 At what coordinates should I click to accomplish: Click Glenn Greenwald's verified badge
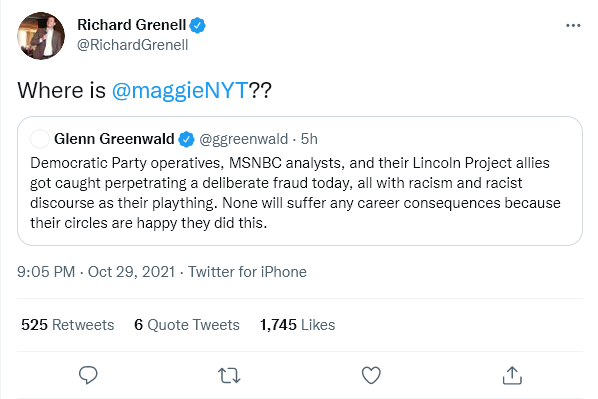click(186, 139)
